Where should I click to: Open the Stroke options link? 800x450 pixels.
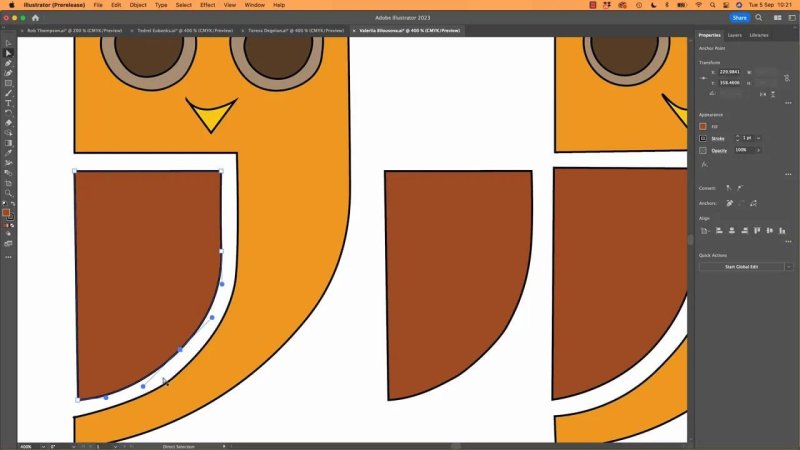pyautogui.click(x=718, y=139)
